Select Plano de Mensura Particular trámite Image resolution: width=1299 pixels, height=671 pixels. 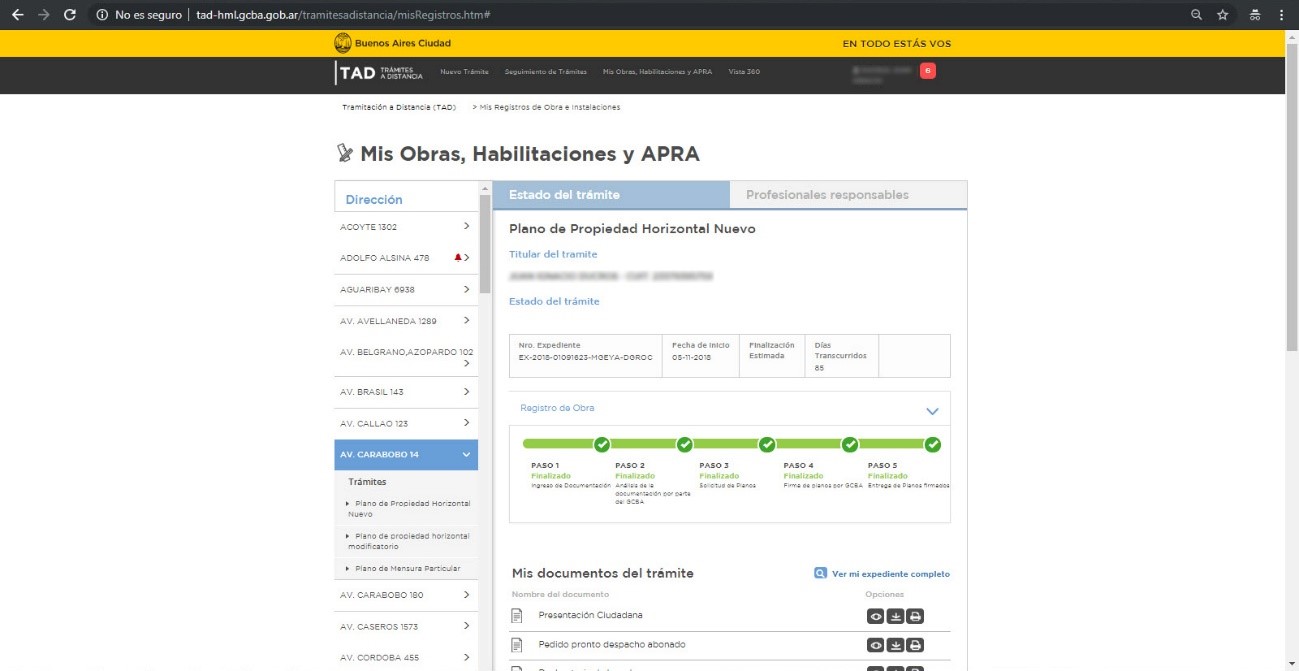(407, 568)
